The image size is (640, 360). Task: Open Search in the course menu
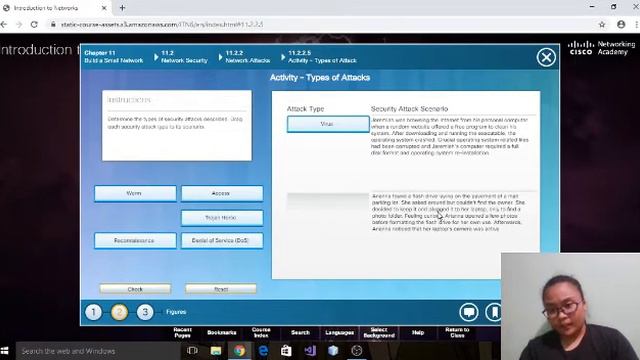pos(300,332)
